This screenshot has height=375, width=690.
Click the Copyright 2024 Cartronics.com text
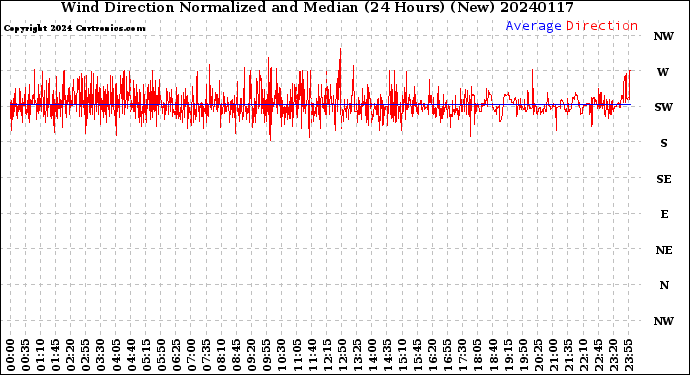click(74, 28)
